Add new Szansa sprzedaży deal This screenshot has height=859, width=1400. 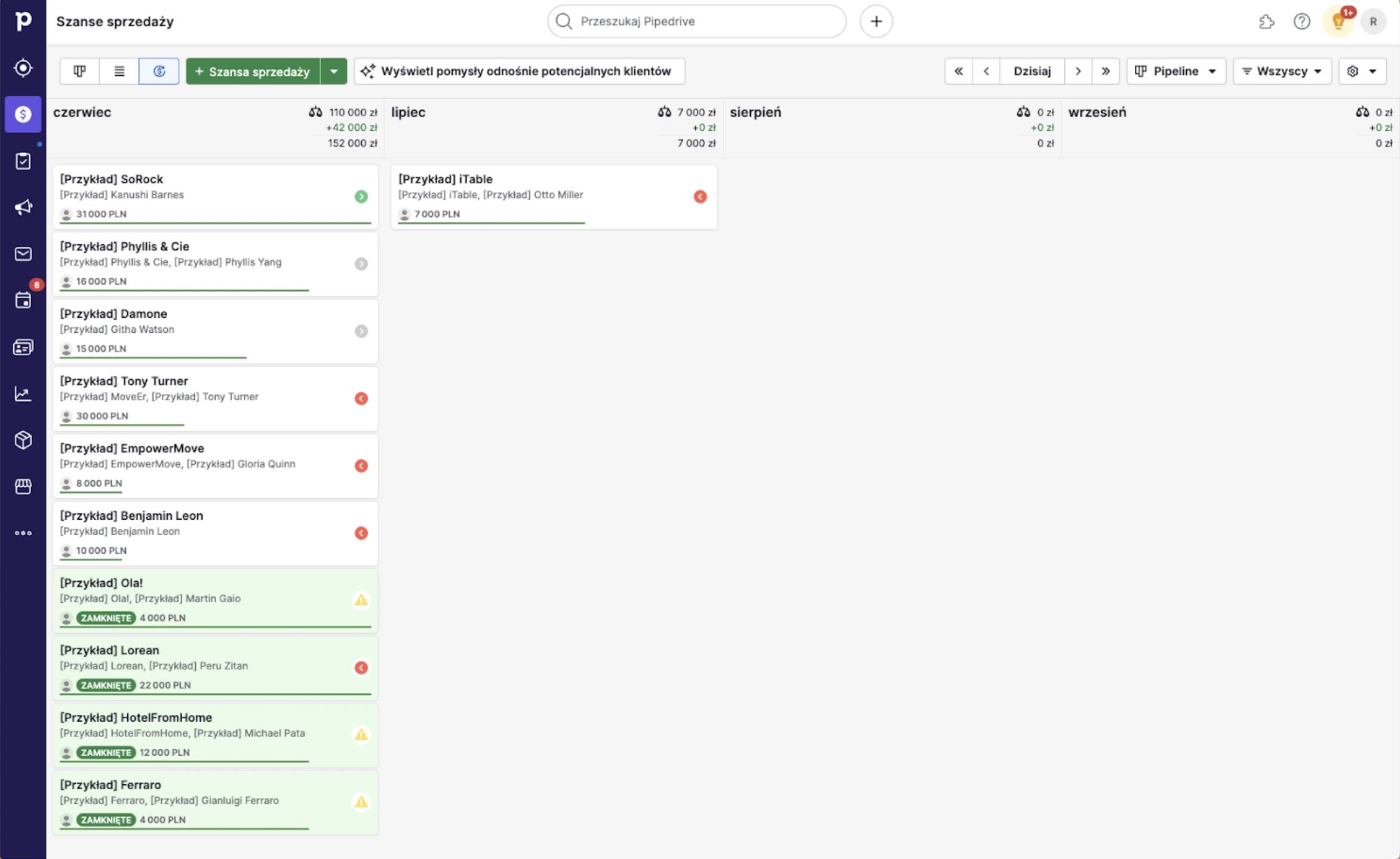(x=253, y=71)
